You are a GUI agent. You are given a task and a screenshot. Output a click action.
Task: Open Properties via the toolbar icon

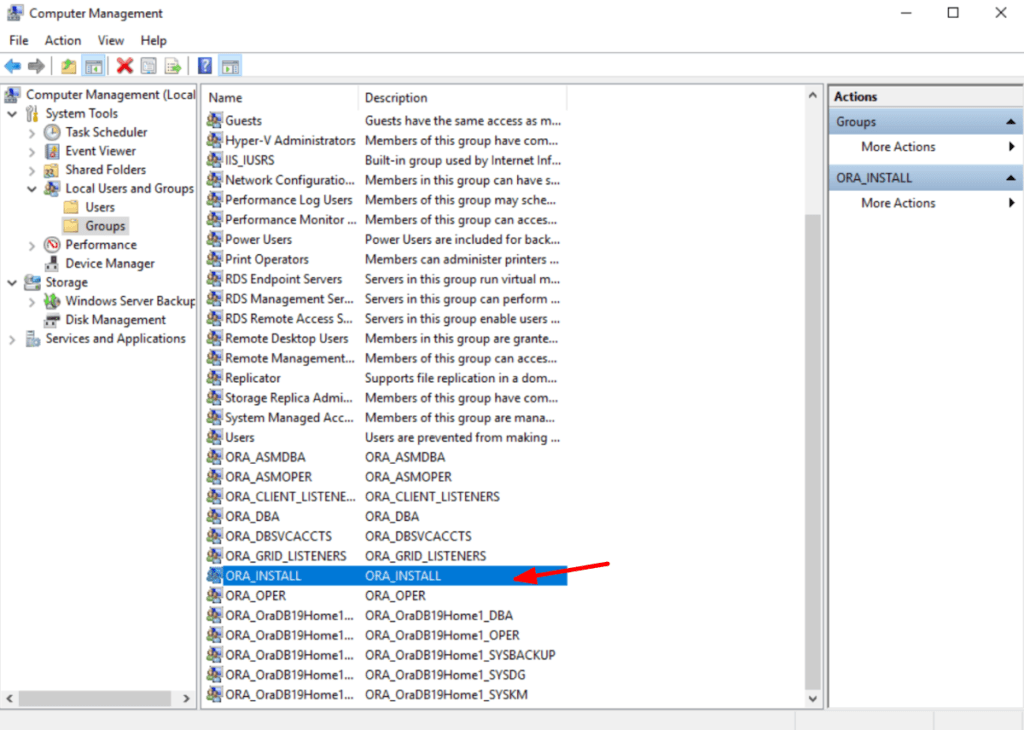149,66
